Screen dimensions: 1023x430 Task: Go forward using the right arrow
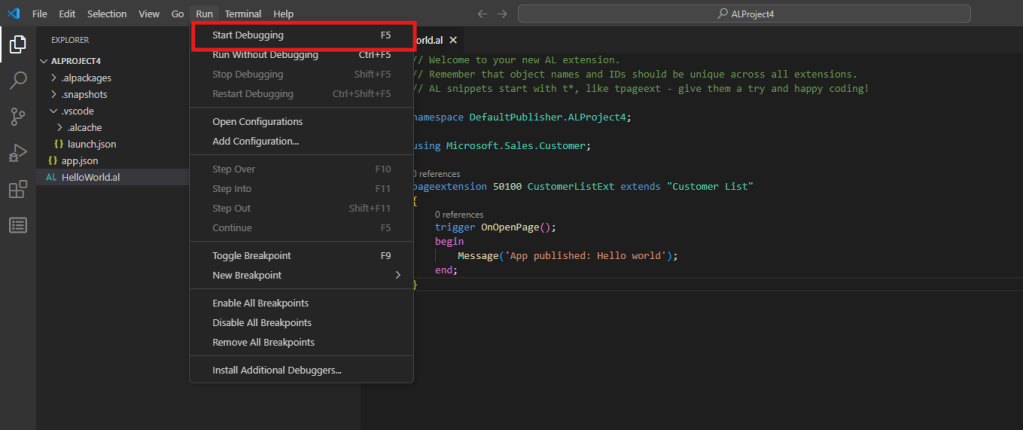click(x=502, y=14)
